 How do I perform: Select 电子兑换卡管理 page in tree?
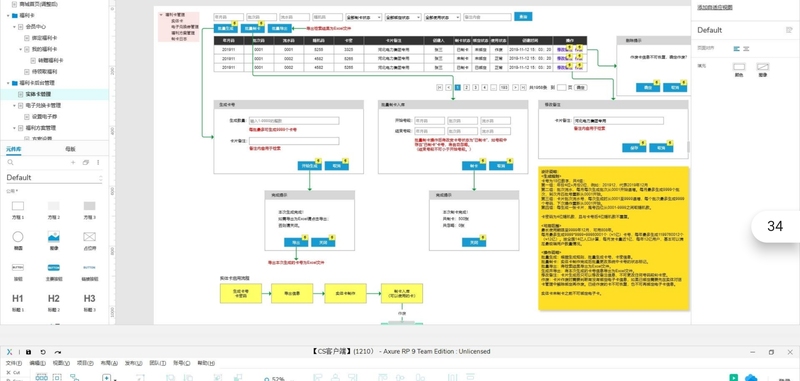click(43, 106)
